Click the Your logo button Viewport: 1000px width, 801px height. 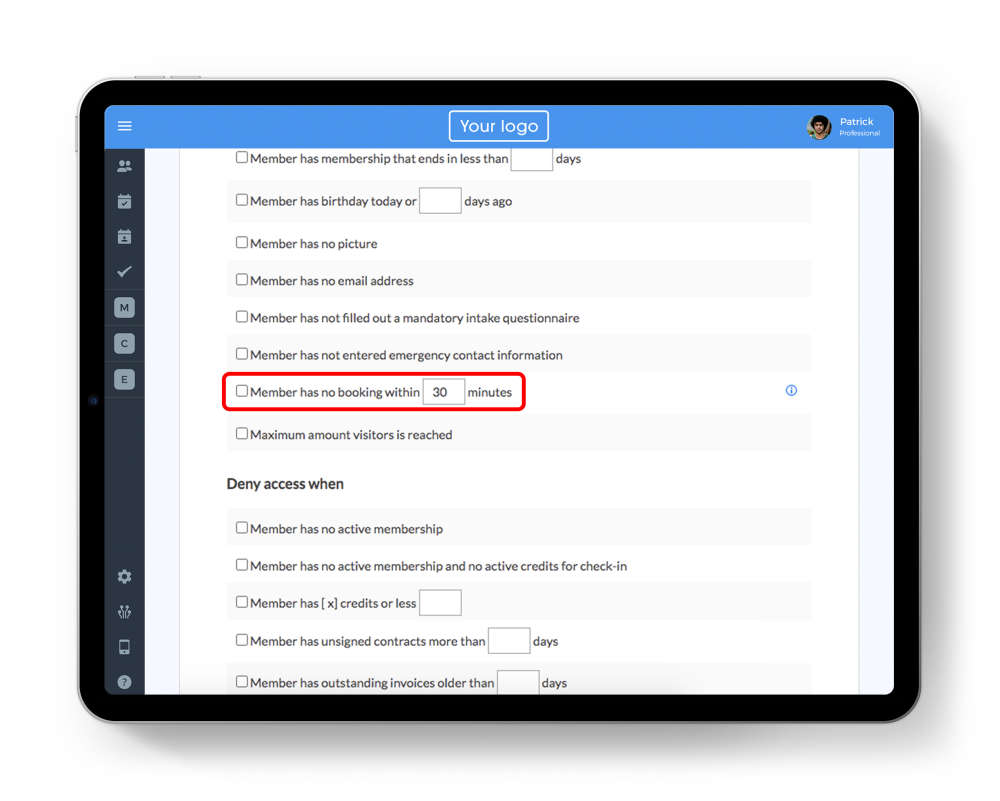499,126
